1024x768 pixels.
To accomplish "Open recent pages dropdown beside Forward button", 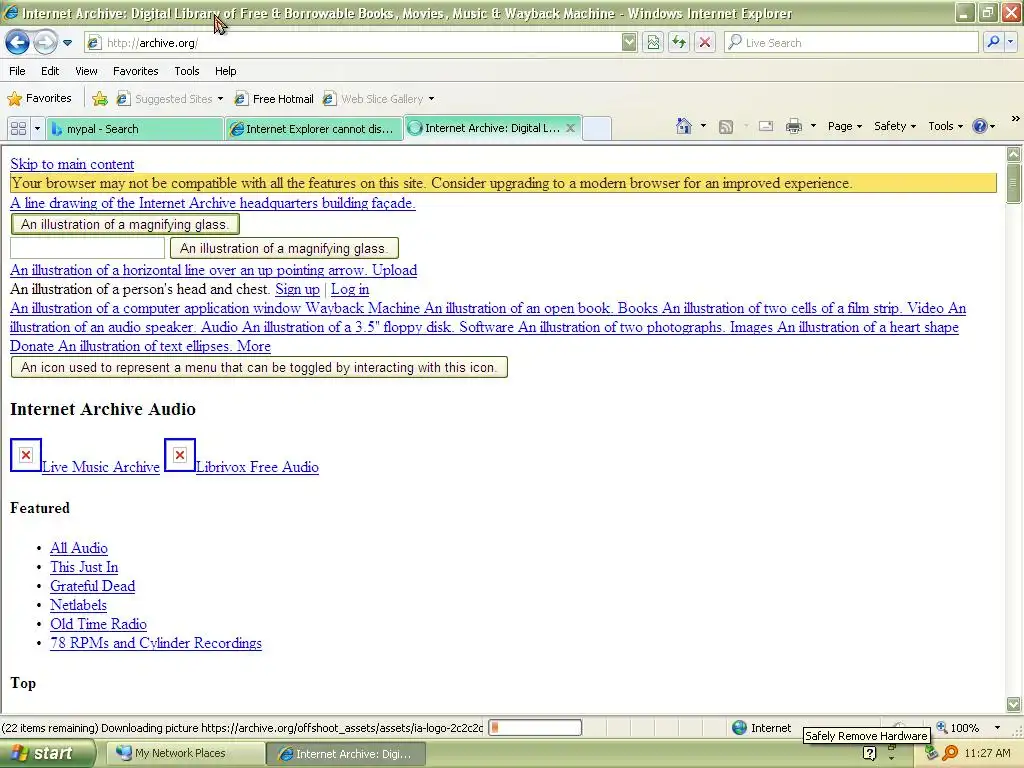I will 67,43.
